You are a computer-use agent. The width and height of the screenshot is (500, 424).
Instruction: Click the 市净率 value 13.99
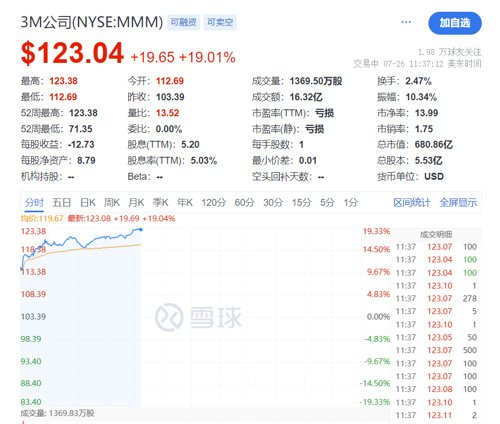point(426,113)
